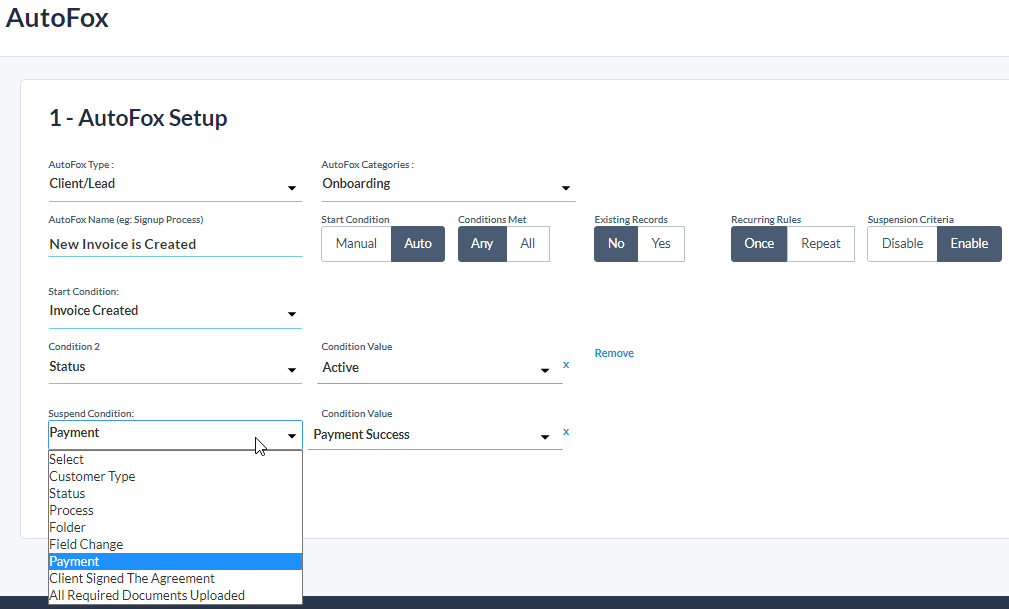Screen dimensions: 1009x609
Task: Pick Client Signed The Agreement option
Action: [132, 579]
